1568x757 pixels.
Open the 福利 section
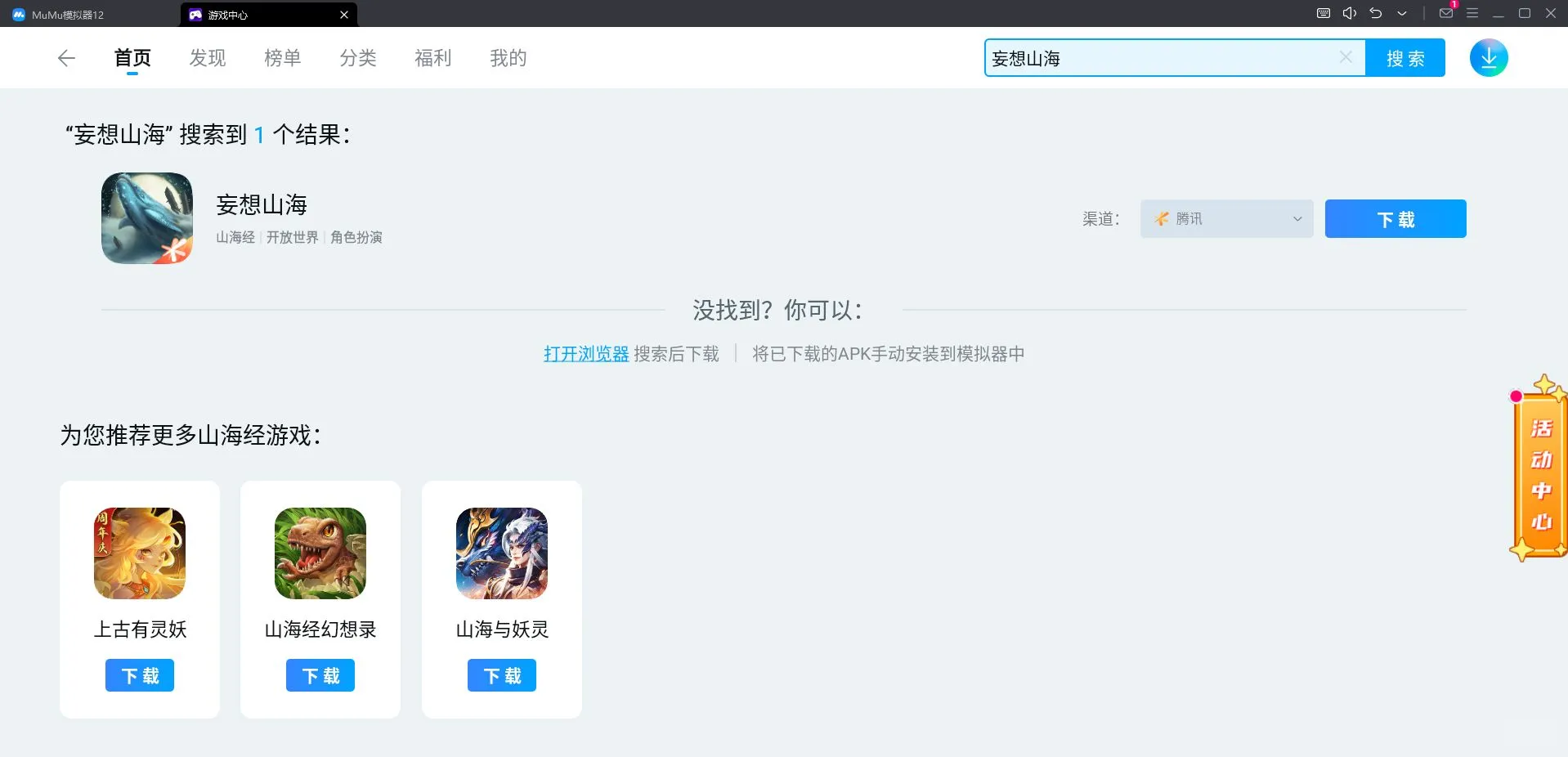click(432, 57)
